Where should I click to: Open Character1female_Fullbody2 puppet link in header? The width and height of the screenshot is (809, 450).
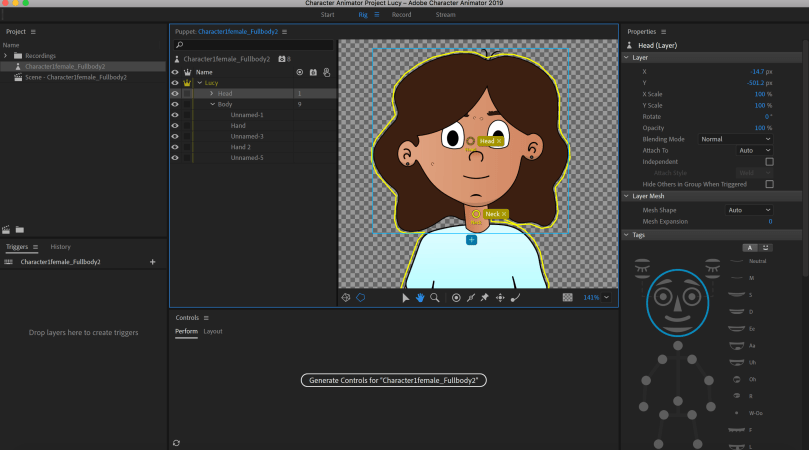[238, 31]
